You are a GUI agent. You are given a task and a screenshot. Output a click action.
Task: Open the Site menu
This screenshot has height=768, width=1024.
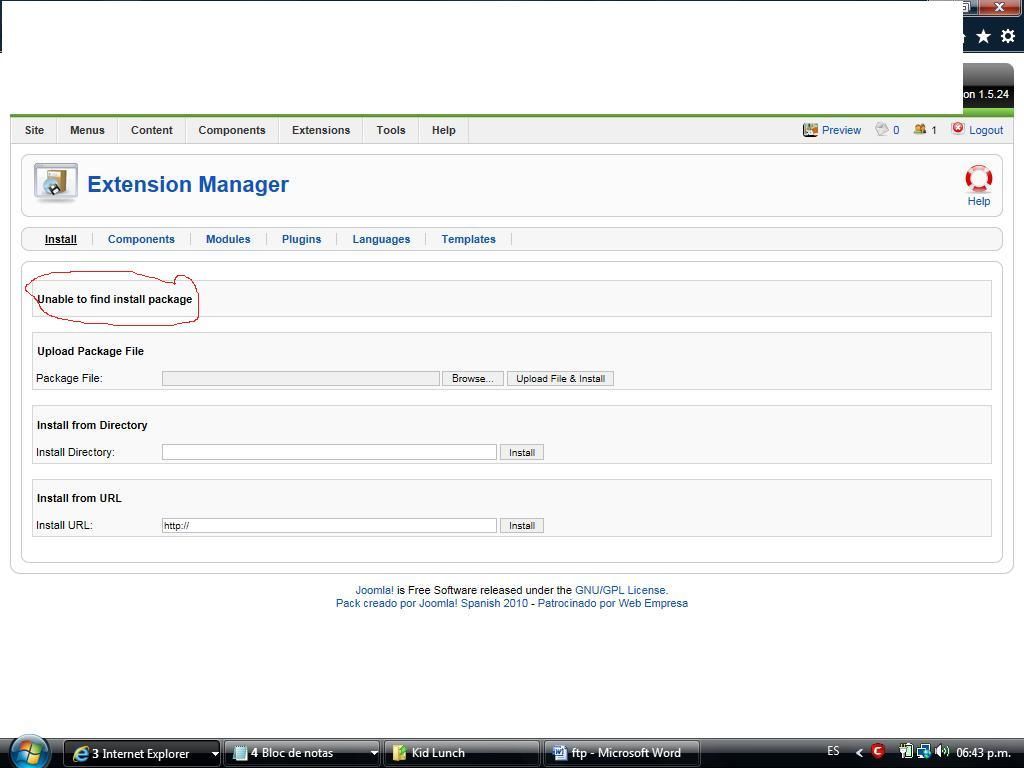[x=34, y=130]
